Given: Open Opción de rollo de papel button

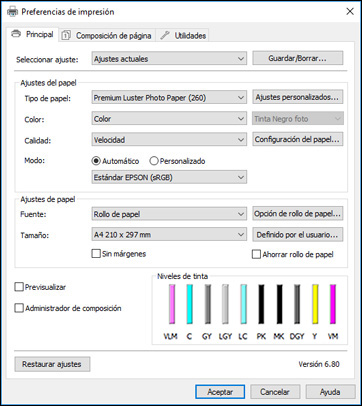Looking at the screenshot, I should [x=298, y=214].
